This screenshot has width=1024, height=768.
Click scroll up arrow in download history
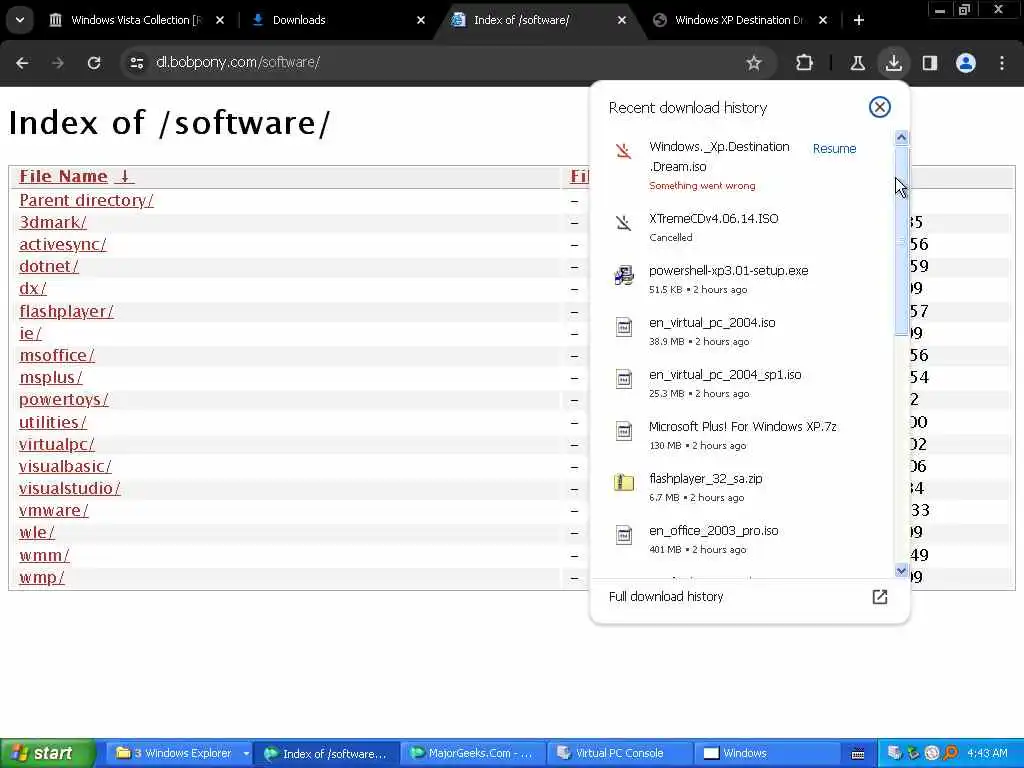901,137
